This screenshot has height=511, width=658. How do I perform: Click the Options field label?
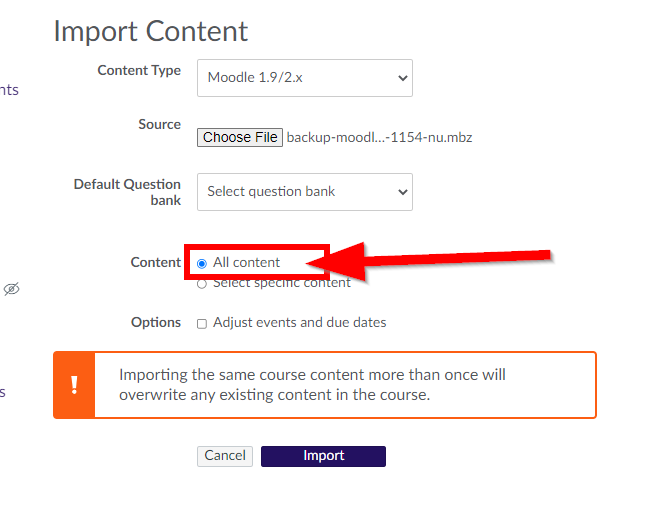156,323
